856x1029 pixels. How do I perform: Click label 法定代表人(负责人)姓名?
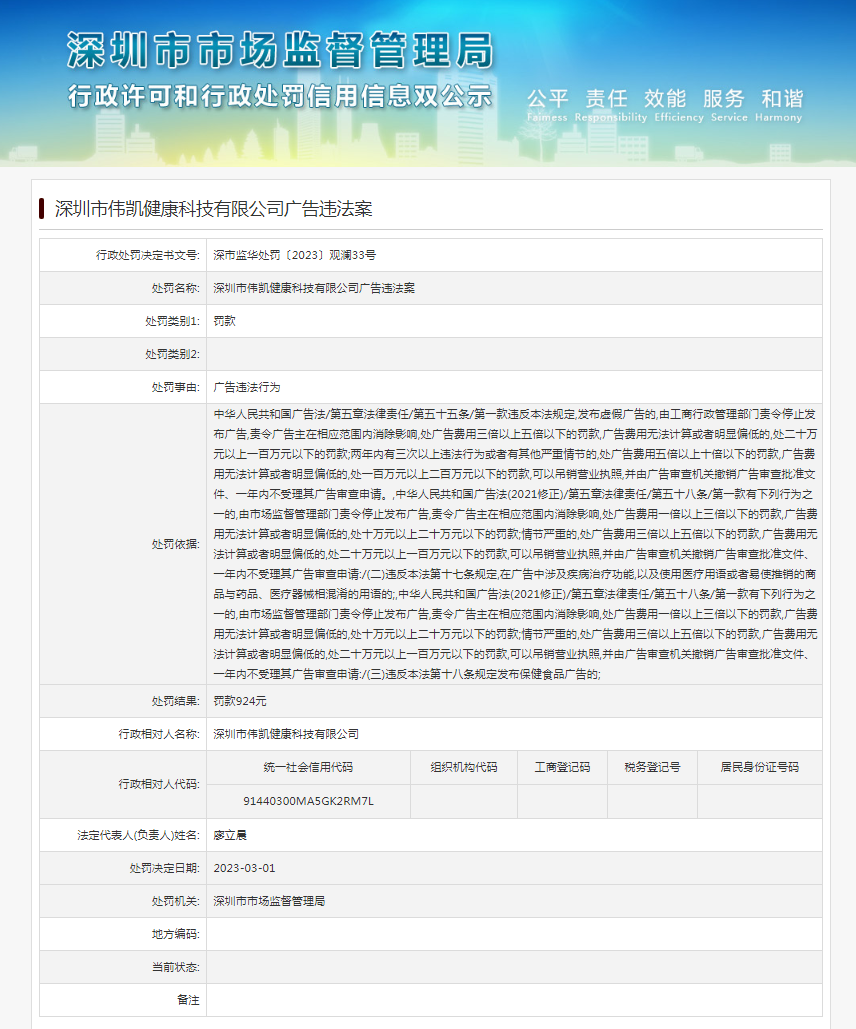point(139,835)
